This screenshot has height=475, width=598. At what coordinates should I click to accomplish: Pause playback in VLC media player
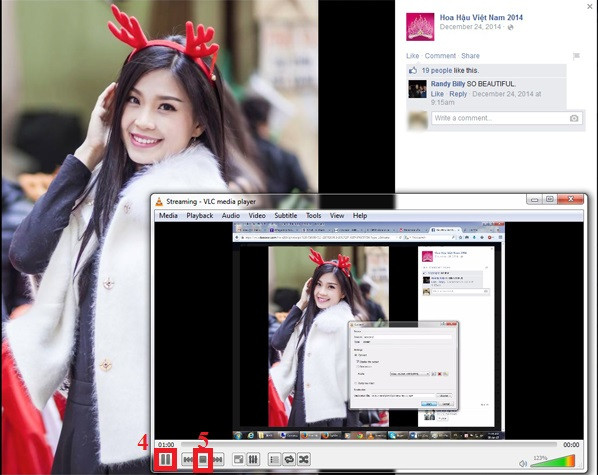166,459
